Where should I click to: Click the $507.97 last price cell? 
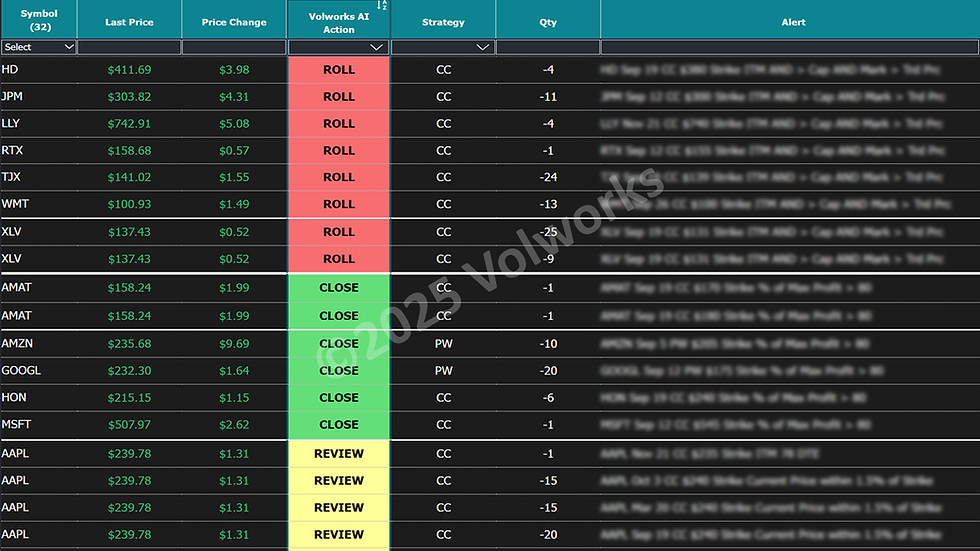pos(129,424)
